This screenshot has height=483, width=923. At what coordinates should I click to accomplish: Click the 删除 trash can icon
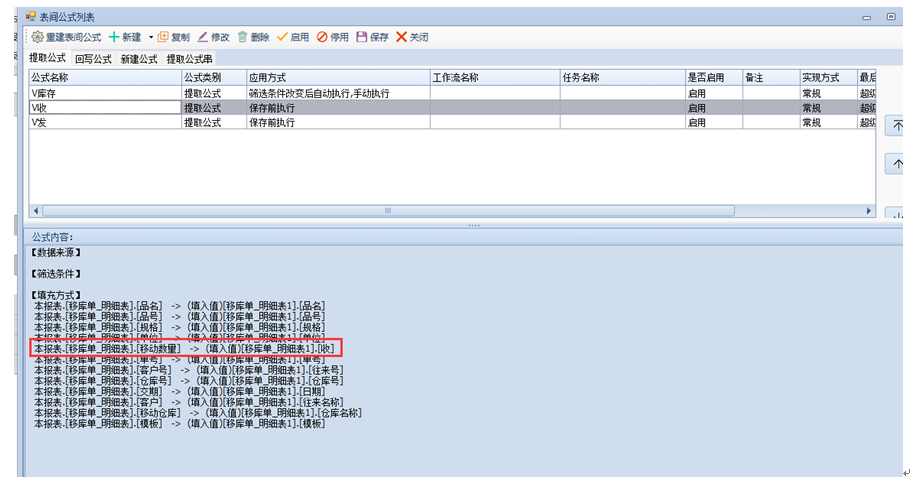point(242,37)
